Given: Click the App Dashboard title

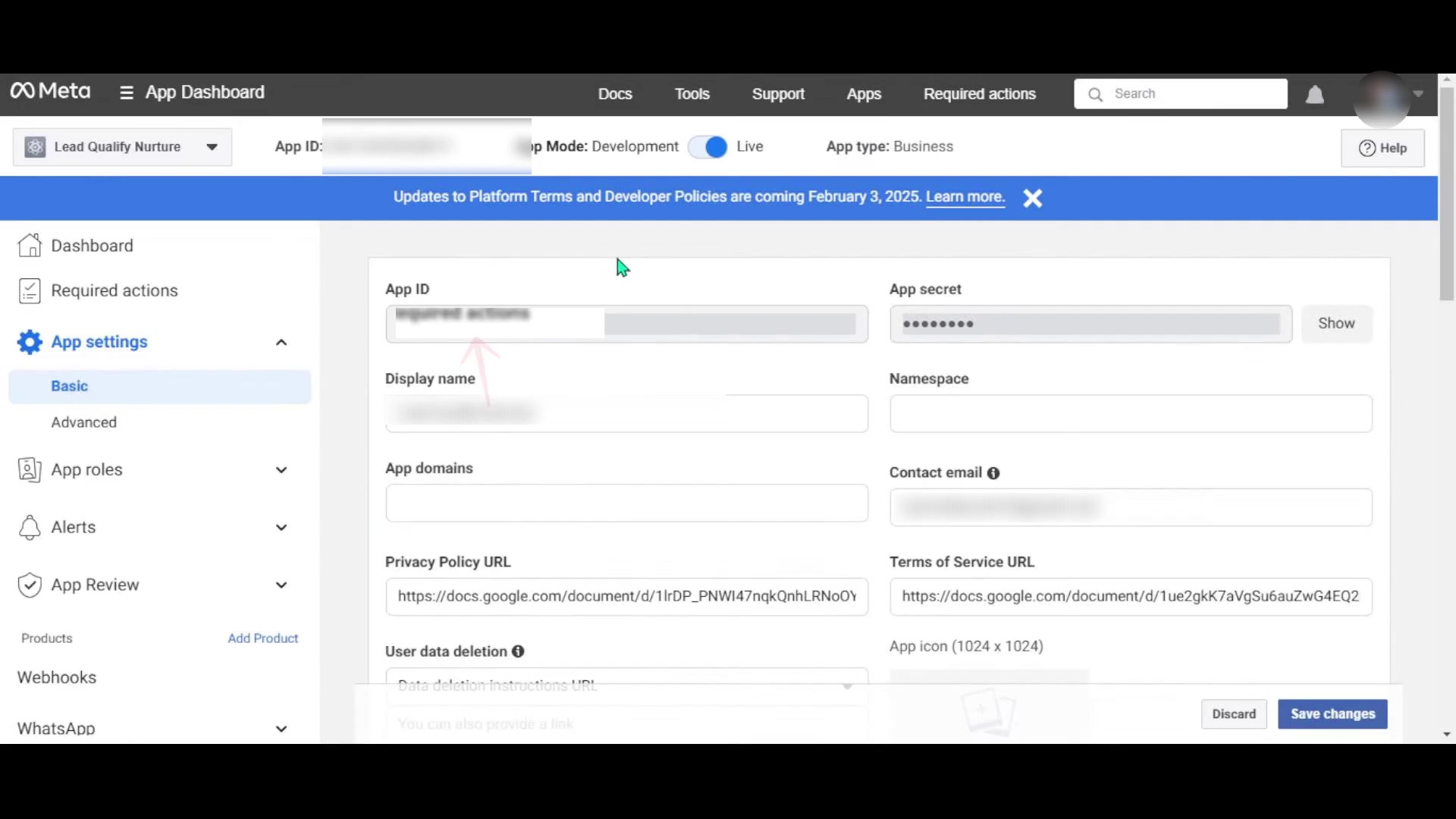Looking at the screenshot, I should (205, 93).
